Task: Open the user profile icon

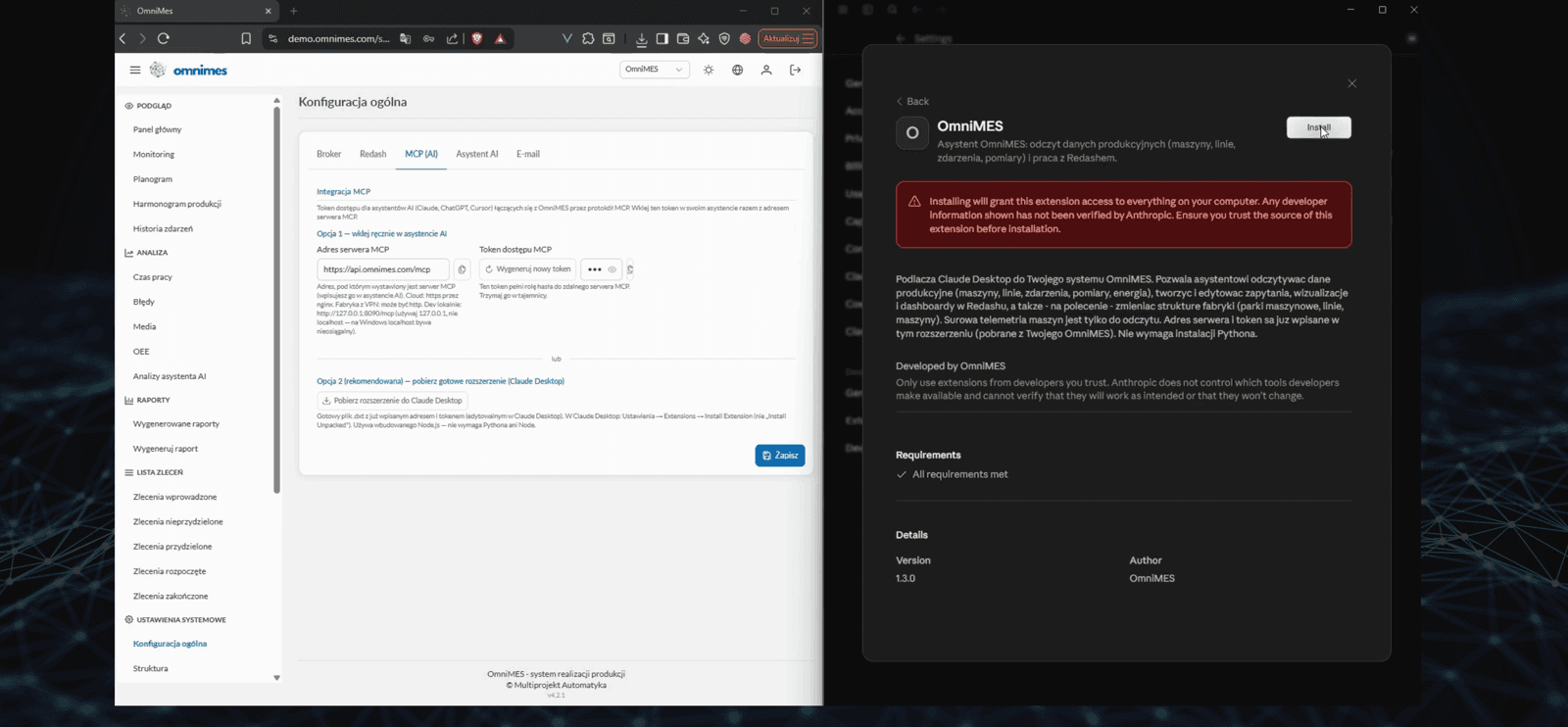Action: [766, 70]
